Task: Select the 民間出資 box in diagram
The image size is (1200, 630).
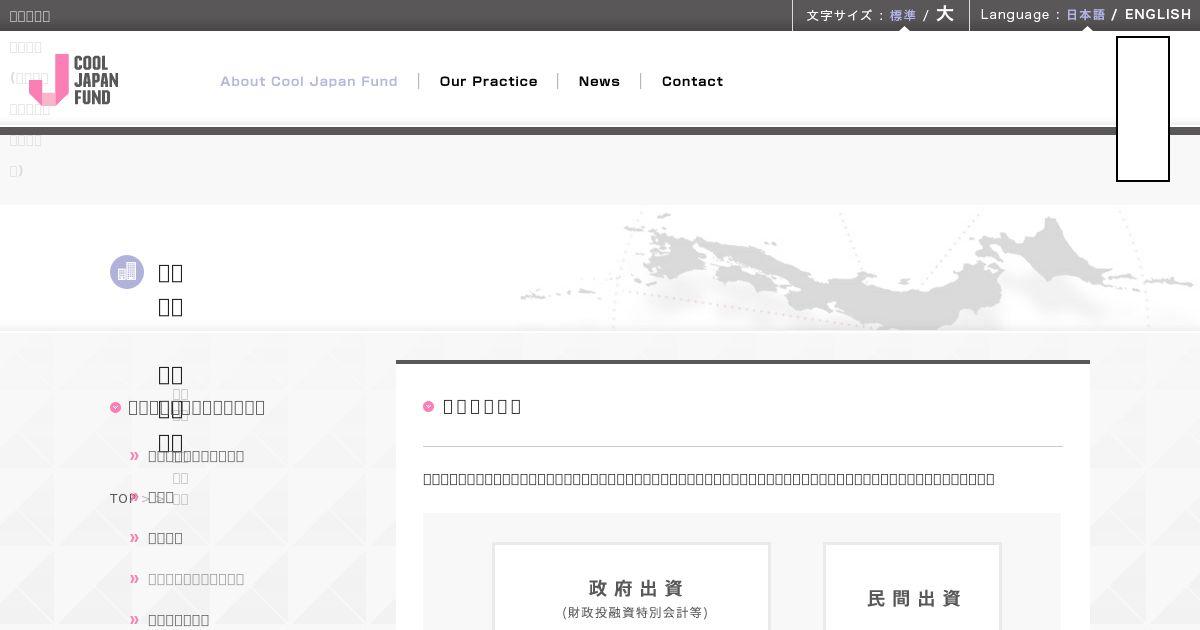Action: pos(912,587)
